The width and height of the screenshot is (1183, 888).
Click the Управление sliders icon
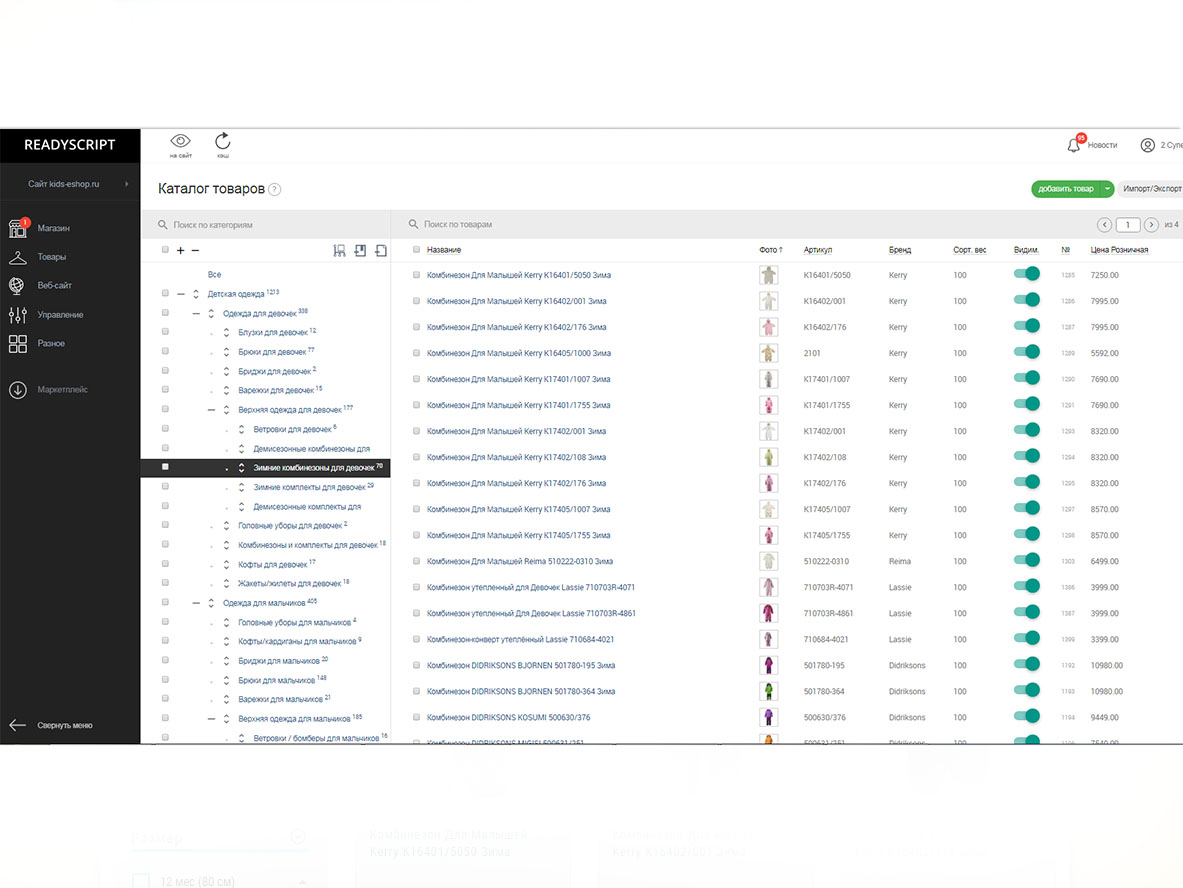(x=18, y=315)
